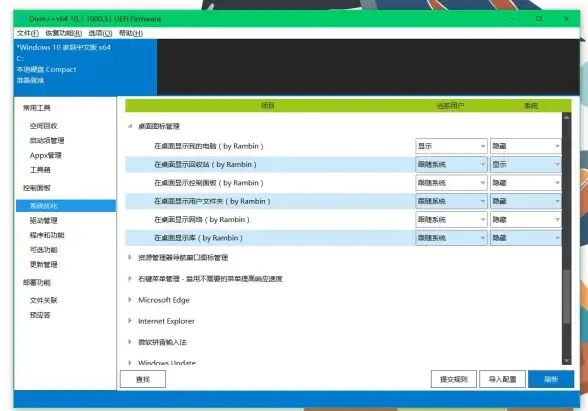Collapse the 桌面图标管理 group
This screenshot has width=588, height=411.
130,126
